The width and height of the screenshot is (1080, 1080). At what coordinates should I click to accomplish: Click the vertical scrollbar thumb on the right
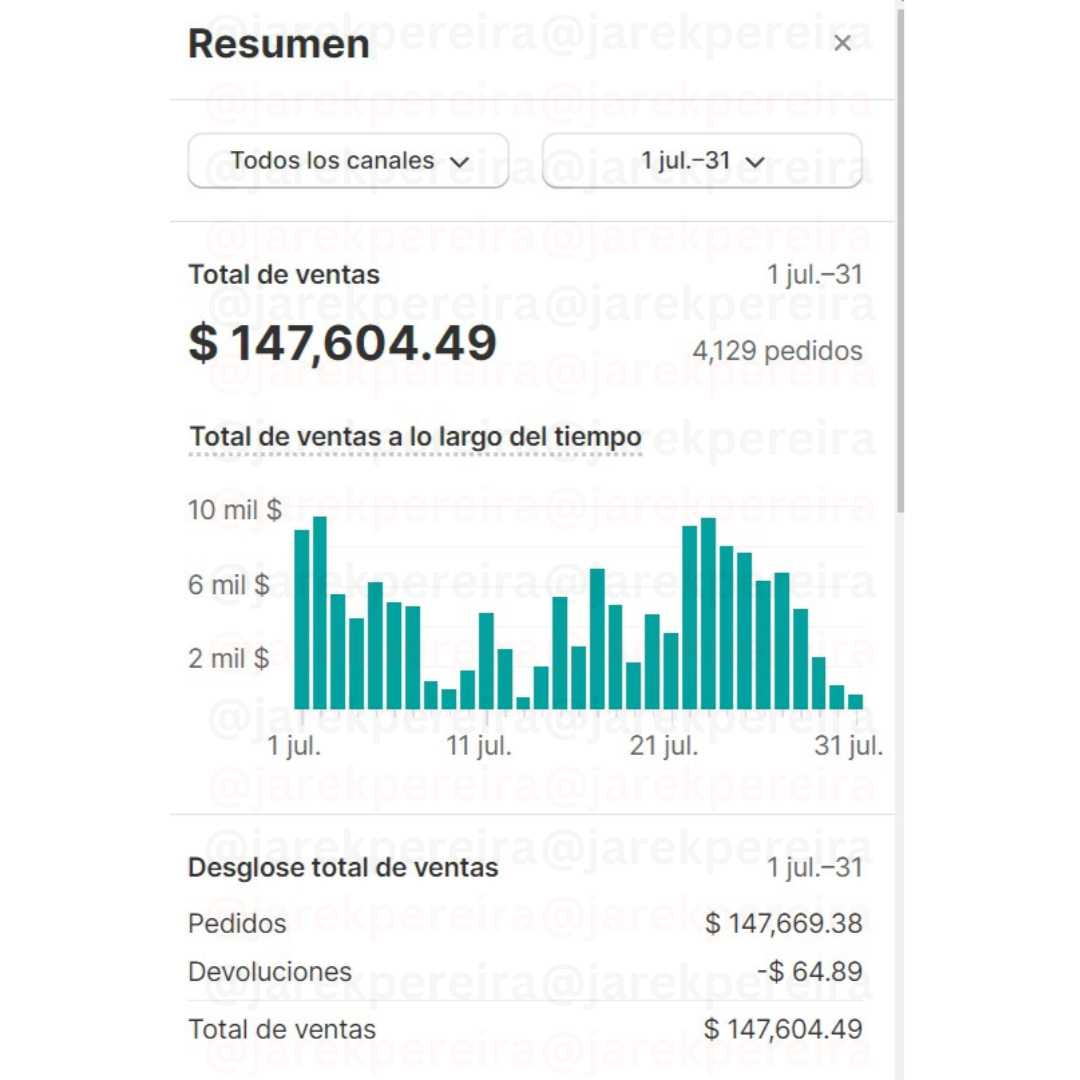pyautogui.click(x=900, y=260)
